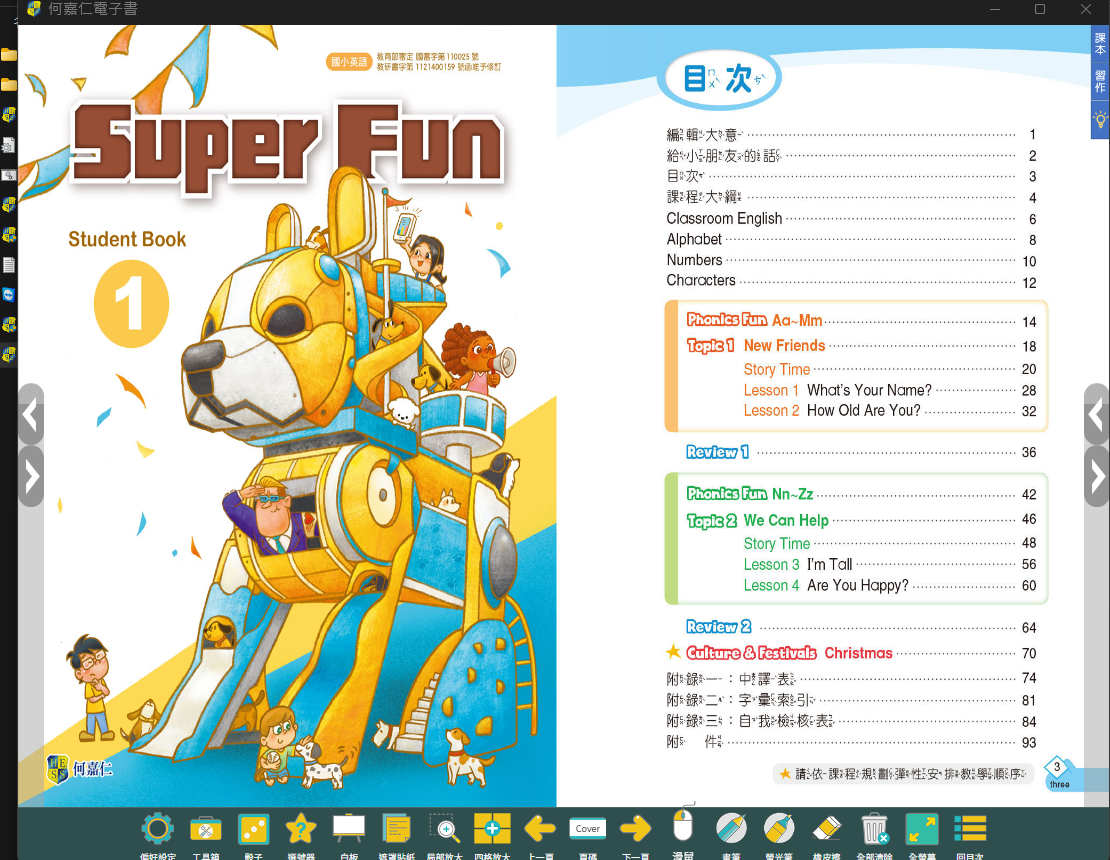The height and width of the screenshot is (860, 1110).
Task: Enter full screen mode (全螢幕)
Action: pos(922,829)
